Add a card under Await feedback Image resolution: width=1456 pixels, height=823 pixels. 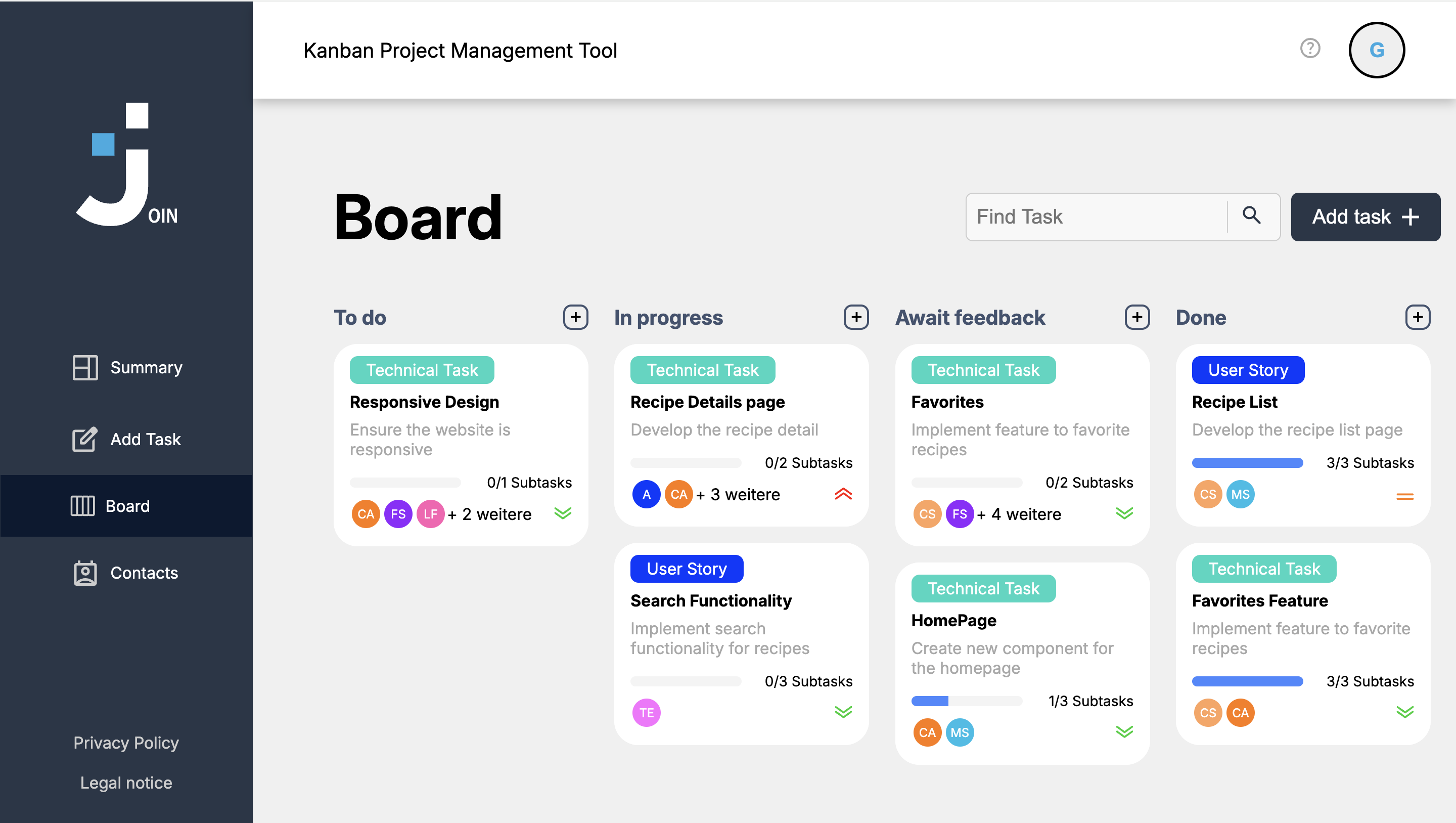tap(1136, 317)
